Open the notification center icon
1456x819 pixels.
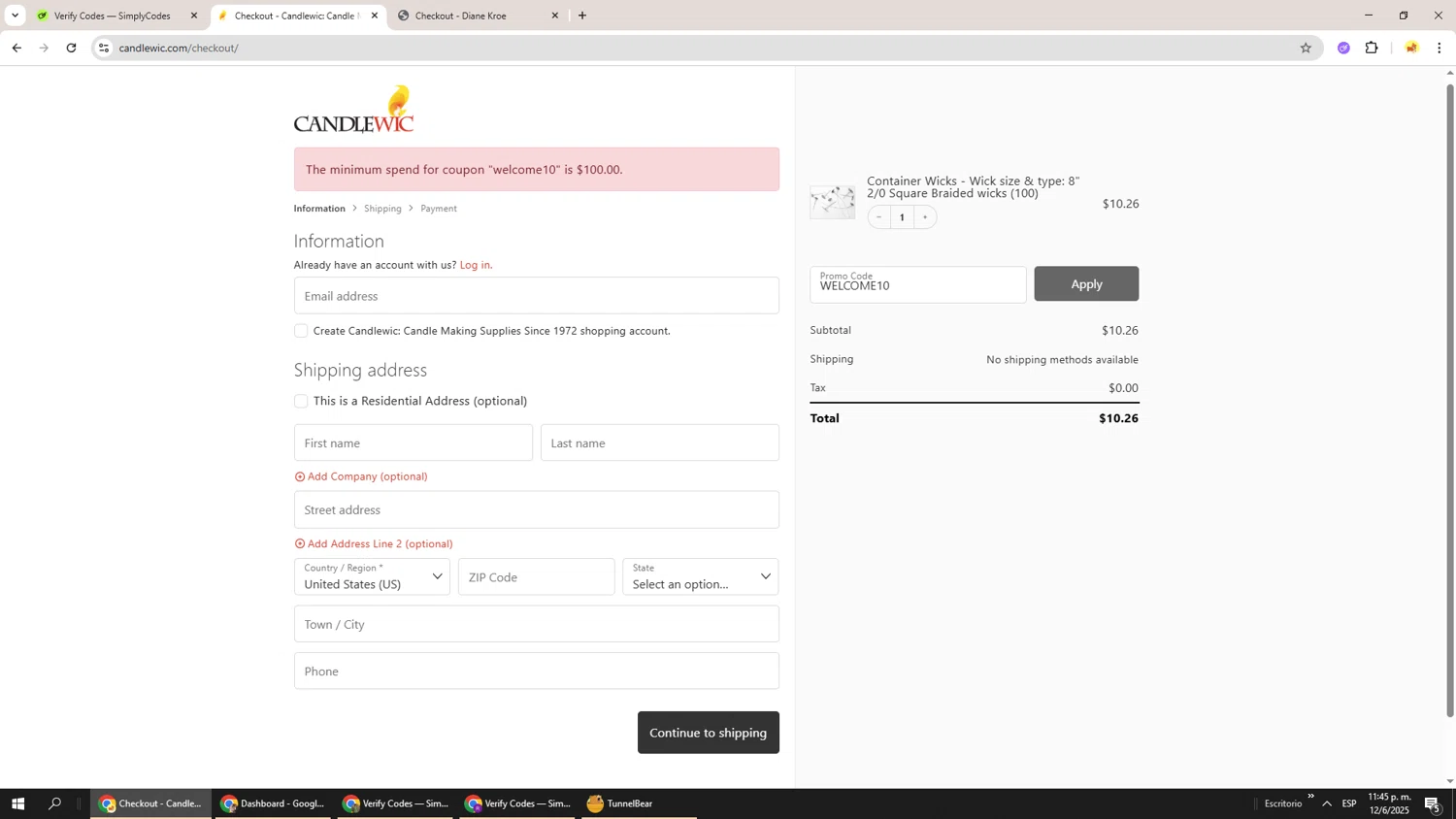tap(1433, 803)
